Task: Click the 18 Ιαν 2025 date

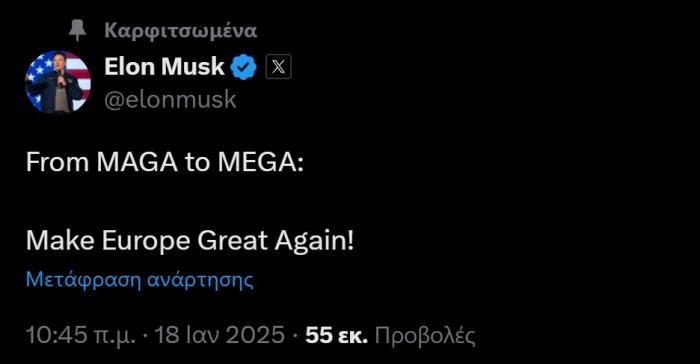Action: 219,335
